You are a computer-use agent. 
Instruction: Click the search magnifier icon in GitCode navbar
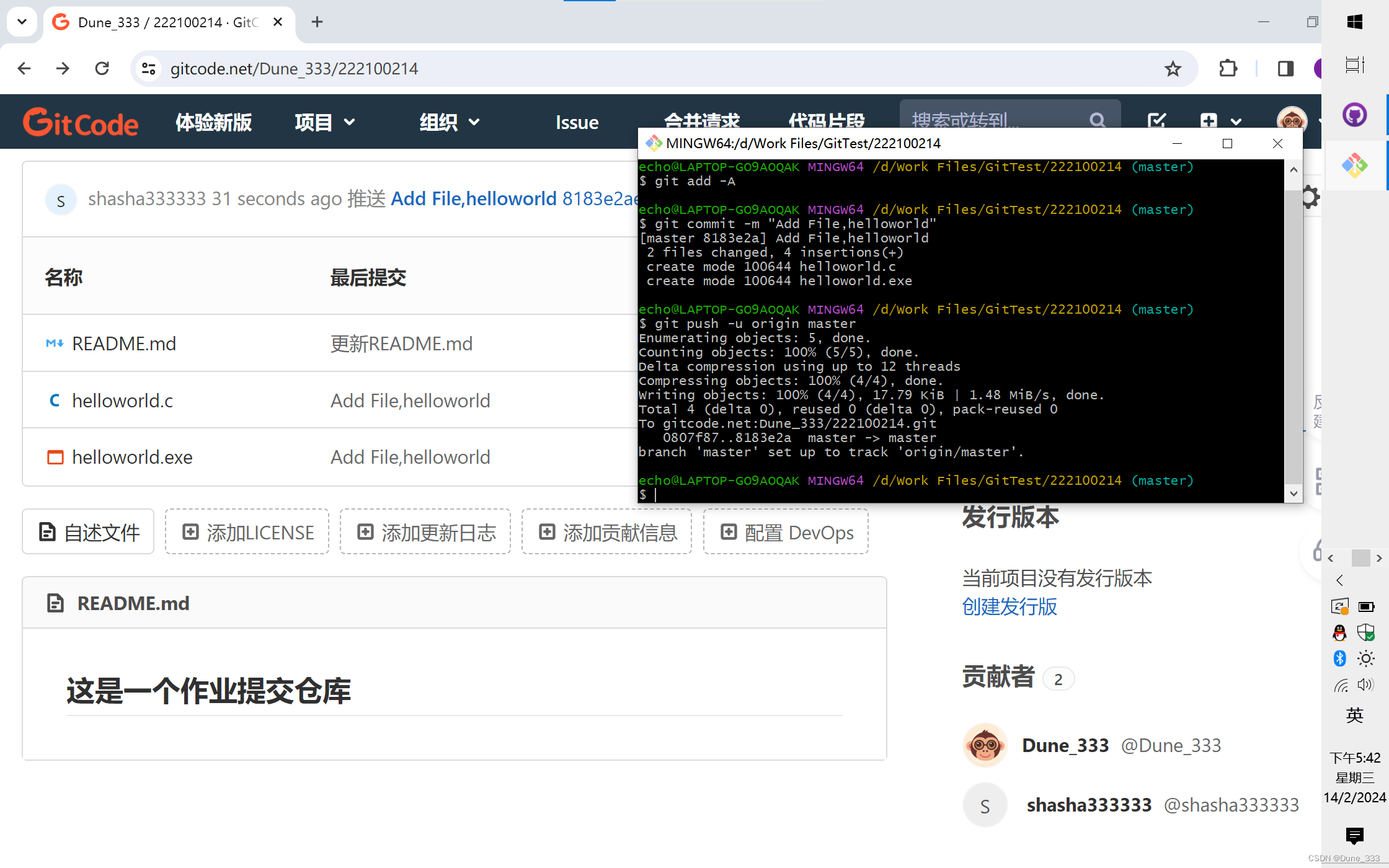(1098, 119)
